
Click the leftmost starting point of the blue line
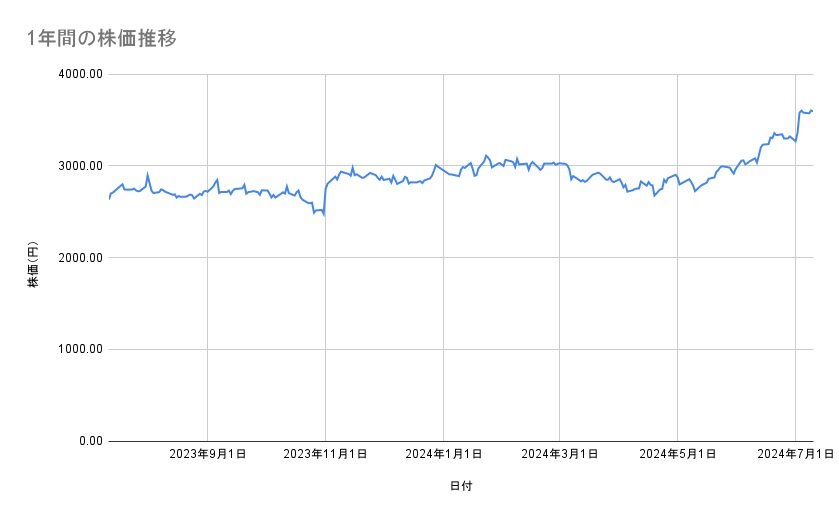coord(109,199)
